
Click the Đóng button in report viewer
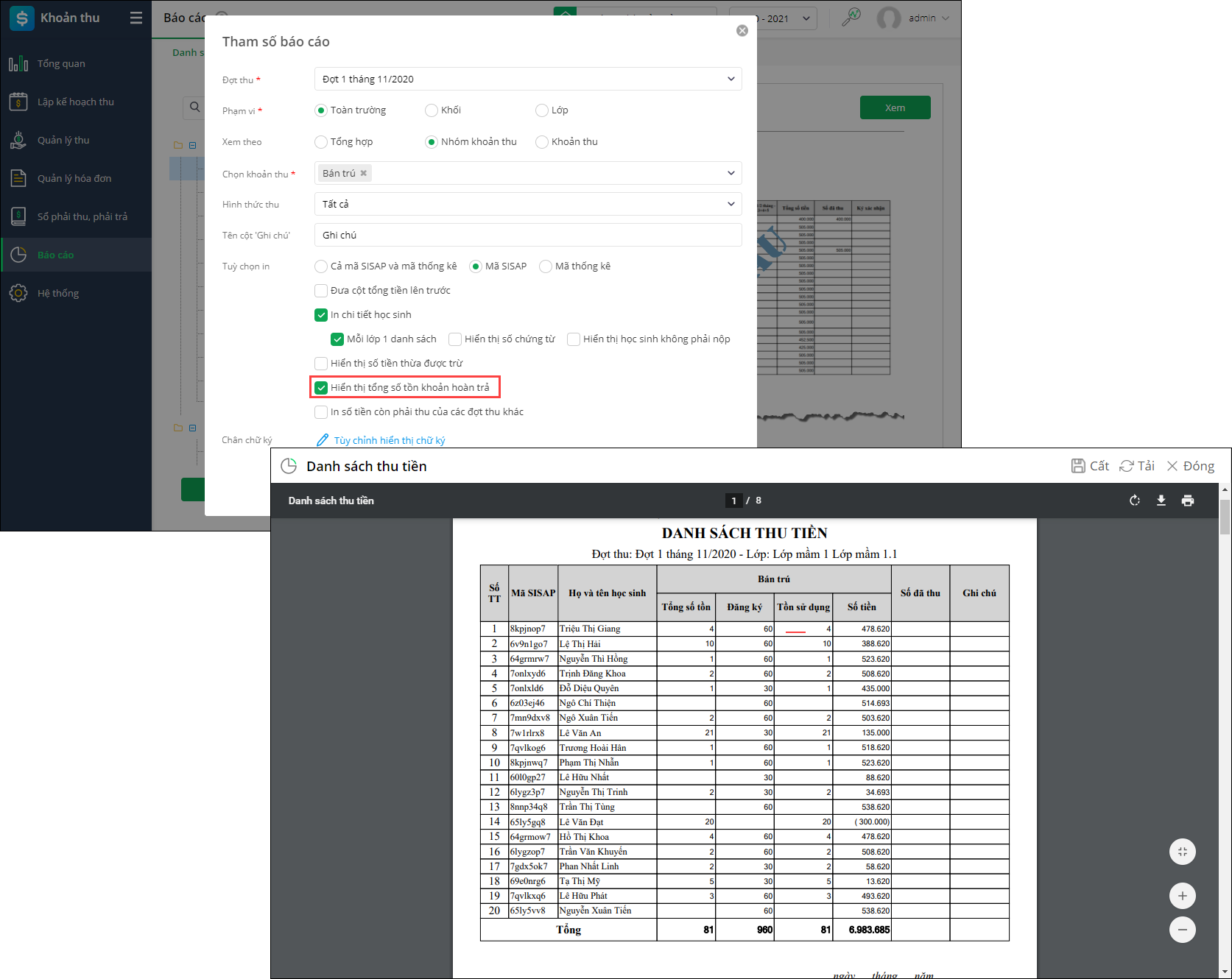(1190, 466)
